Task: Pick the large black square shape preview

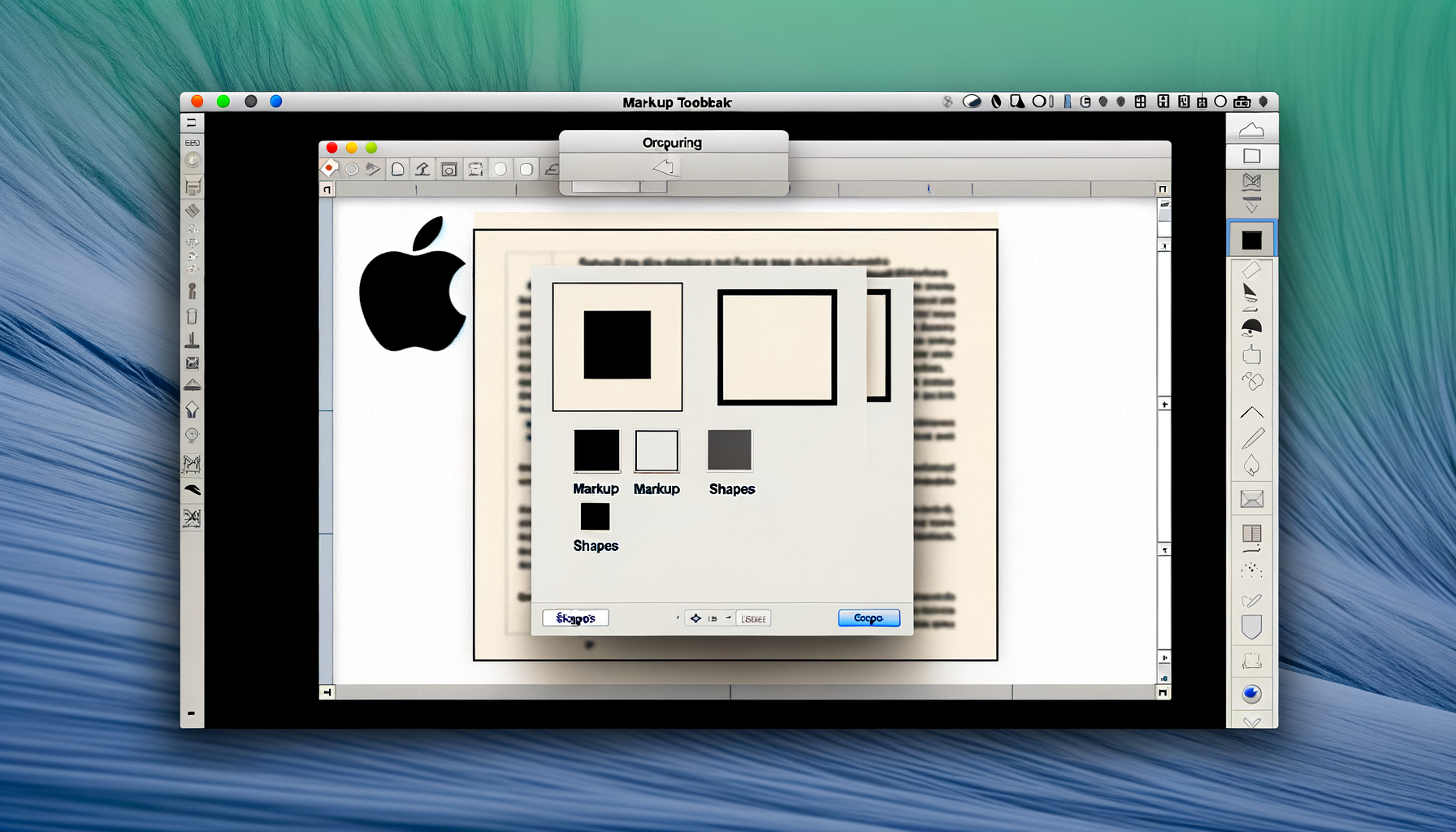Action: tap(616, 344)
